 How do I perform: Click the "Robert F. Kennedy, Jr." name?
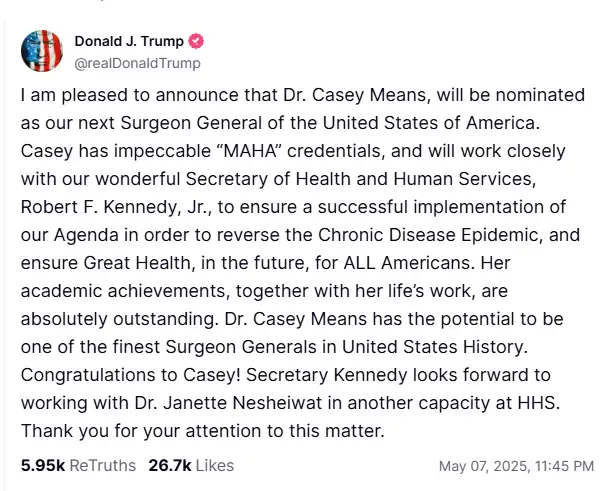(x=115, y=207)
